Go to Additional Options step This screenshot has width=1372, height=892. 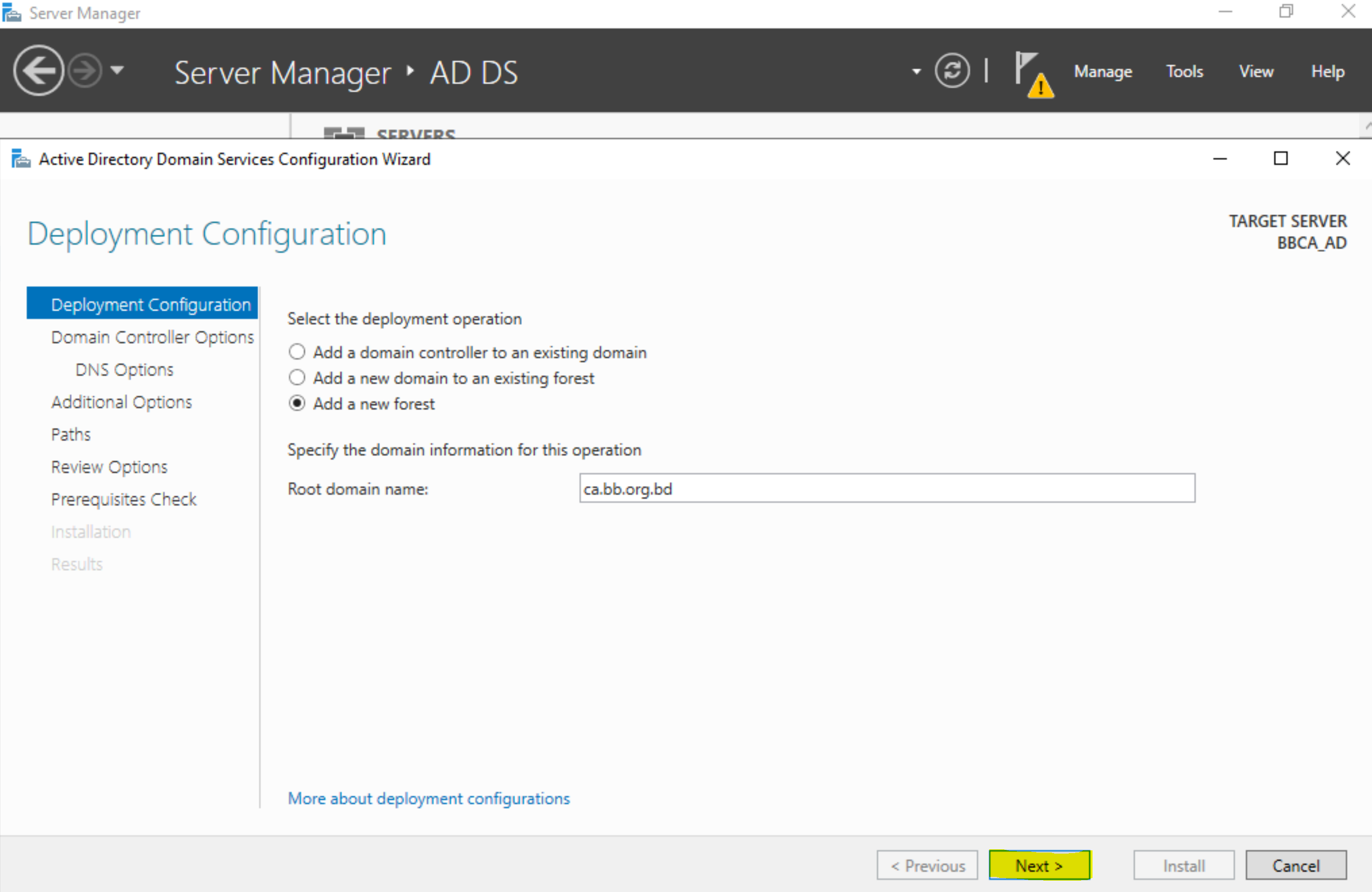tap(122, 402)
